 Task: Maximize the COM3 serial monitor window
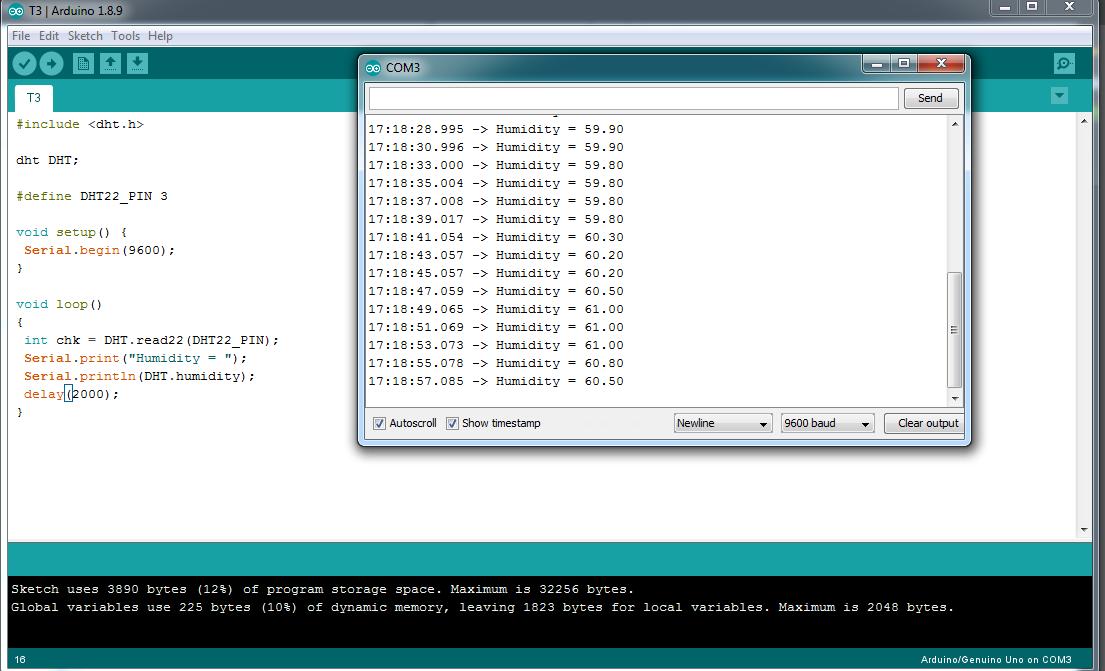pyautogui.click(x=904, y=64)
